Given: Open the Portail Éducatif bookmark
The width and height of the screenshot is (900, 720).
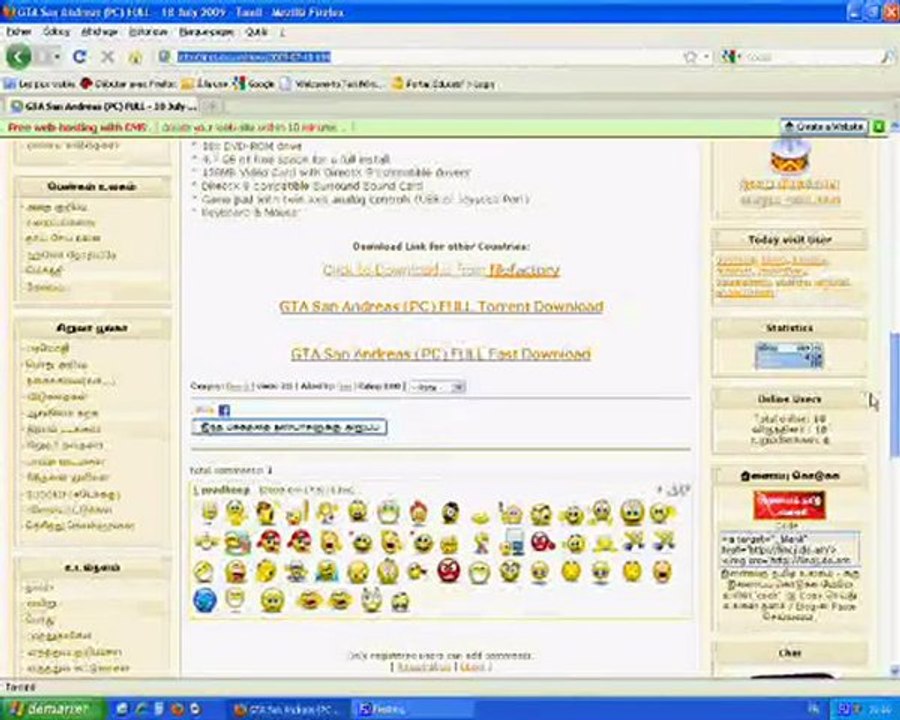Looking at the screenshot, I should (443, 84).
